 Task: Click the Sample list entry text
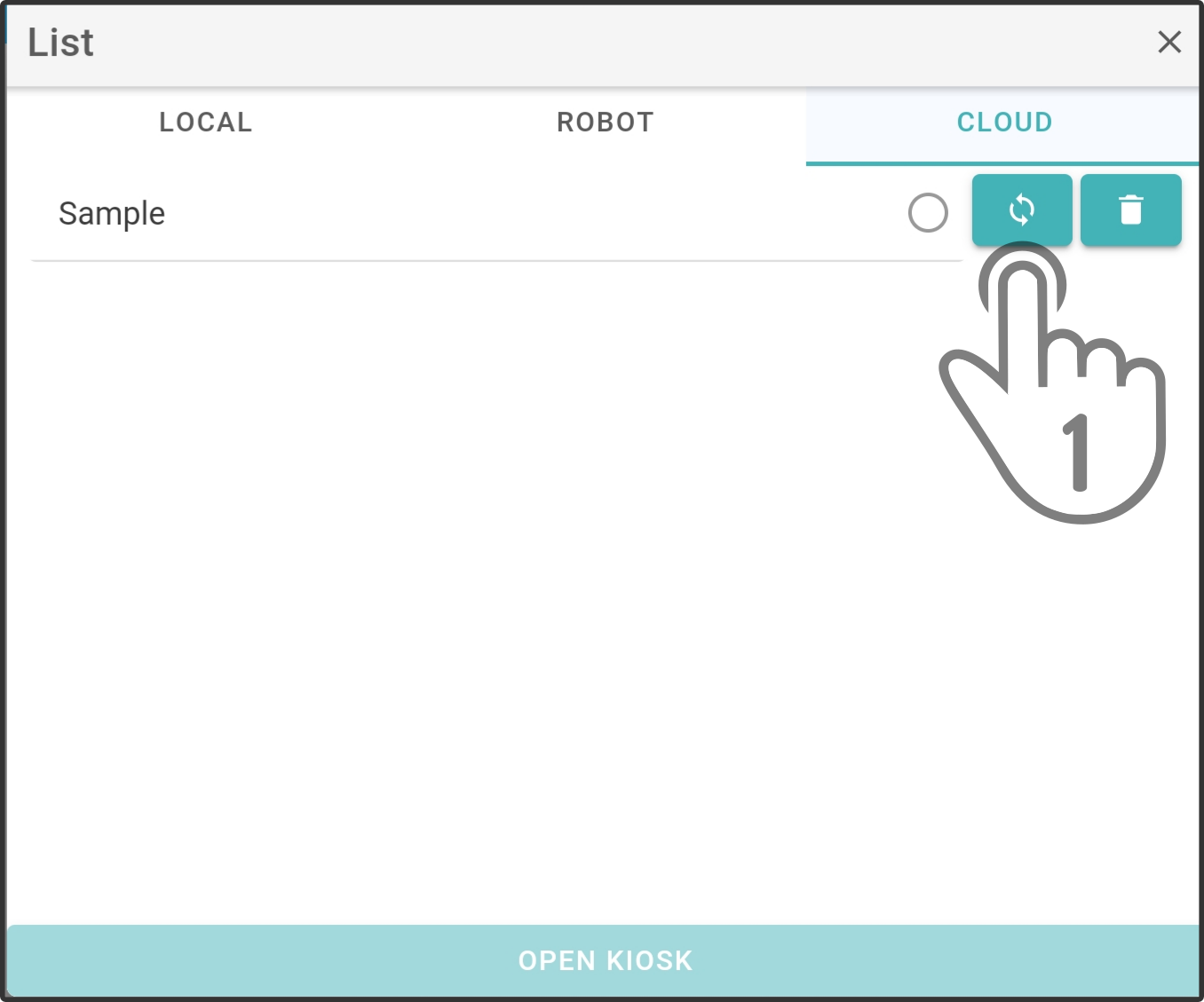pos(112,214)
